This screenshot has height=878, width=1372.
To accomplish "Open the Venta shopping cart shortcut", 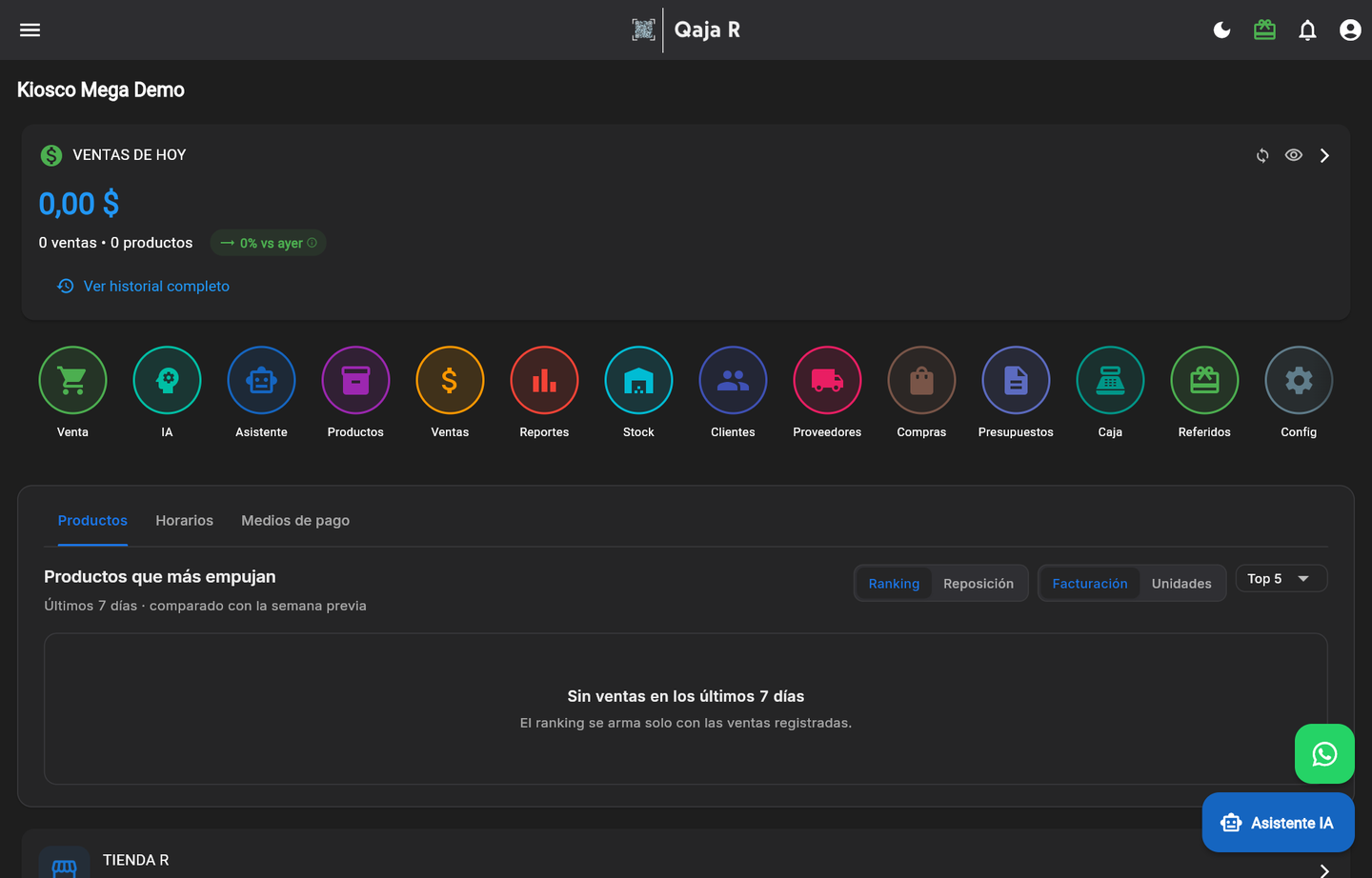I will click(x=72, y=380).
